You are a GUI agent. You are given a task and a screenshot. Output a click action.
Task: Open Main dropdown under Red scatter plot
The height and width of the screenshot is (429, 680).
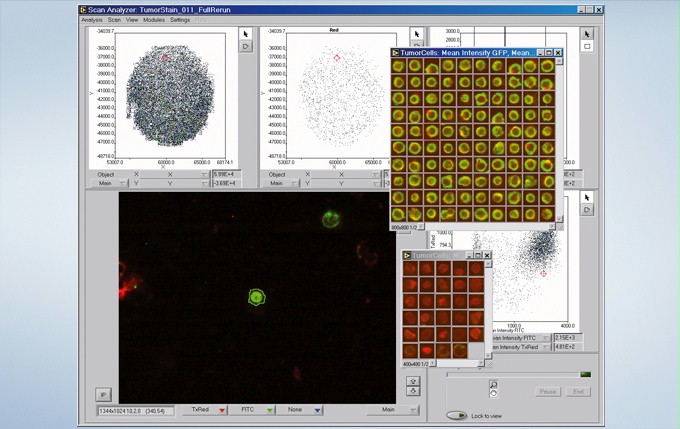pyautogui.click(x=280, y=183)
